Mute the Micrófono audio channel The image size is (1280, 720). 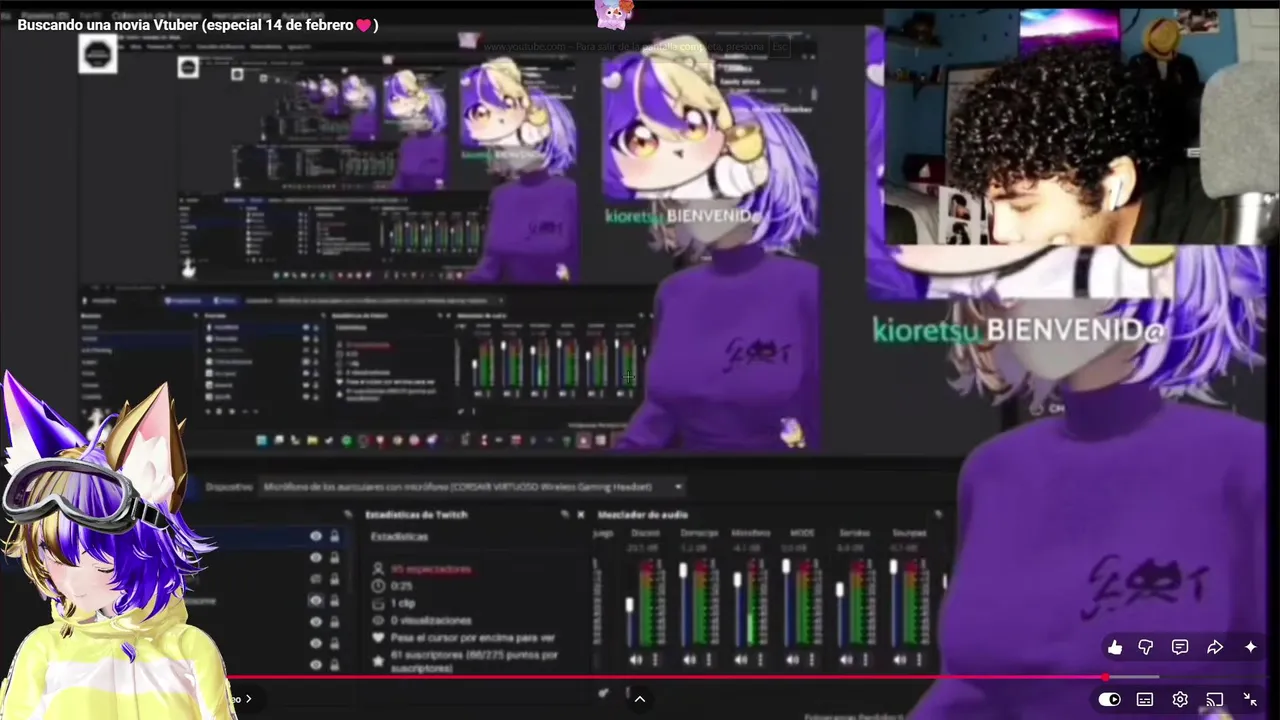741,660
